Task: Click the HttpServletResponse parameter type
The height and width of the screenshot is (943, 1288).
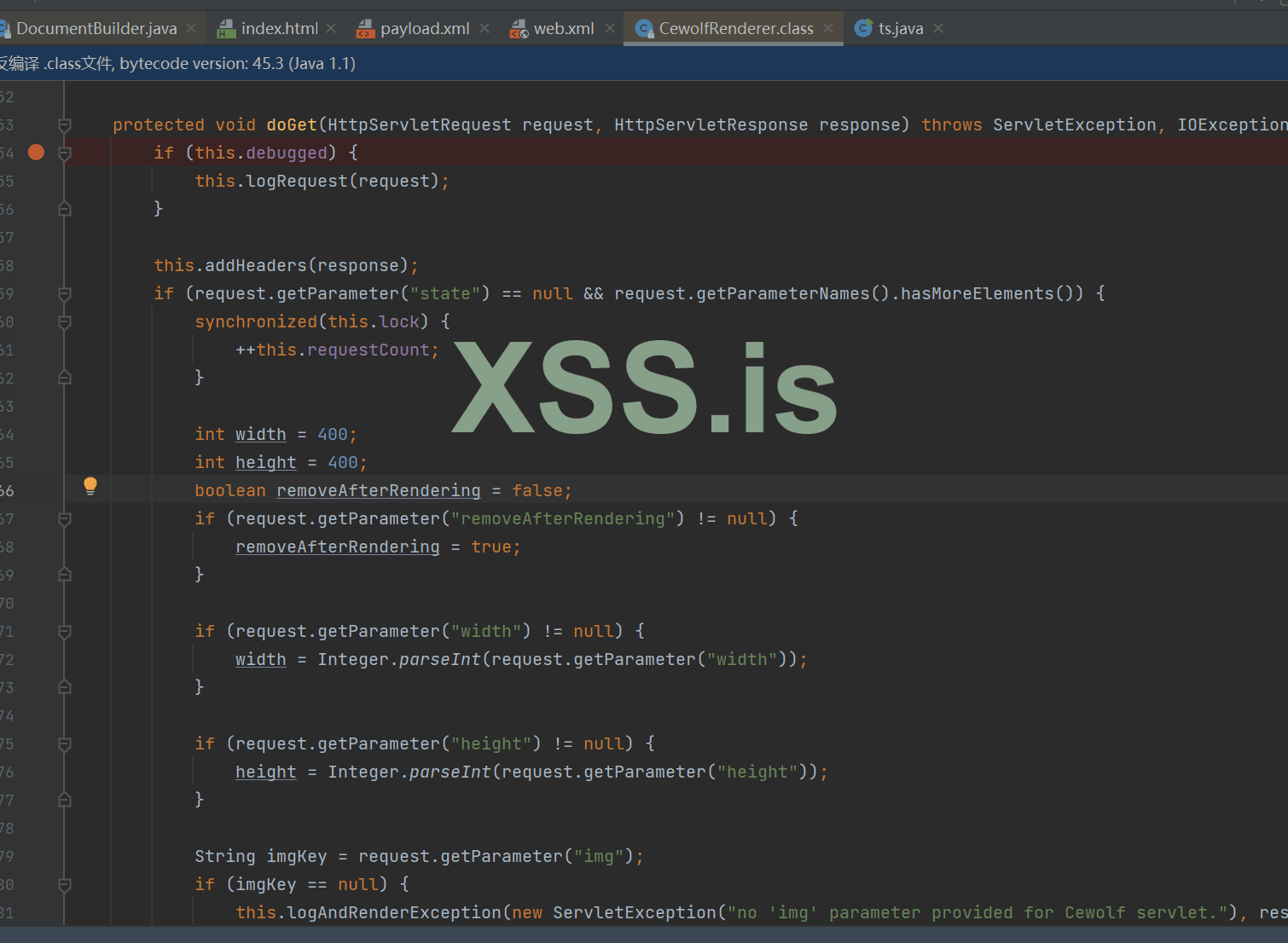Action: pos(711,125)
